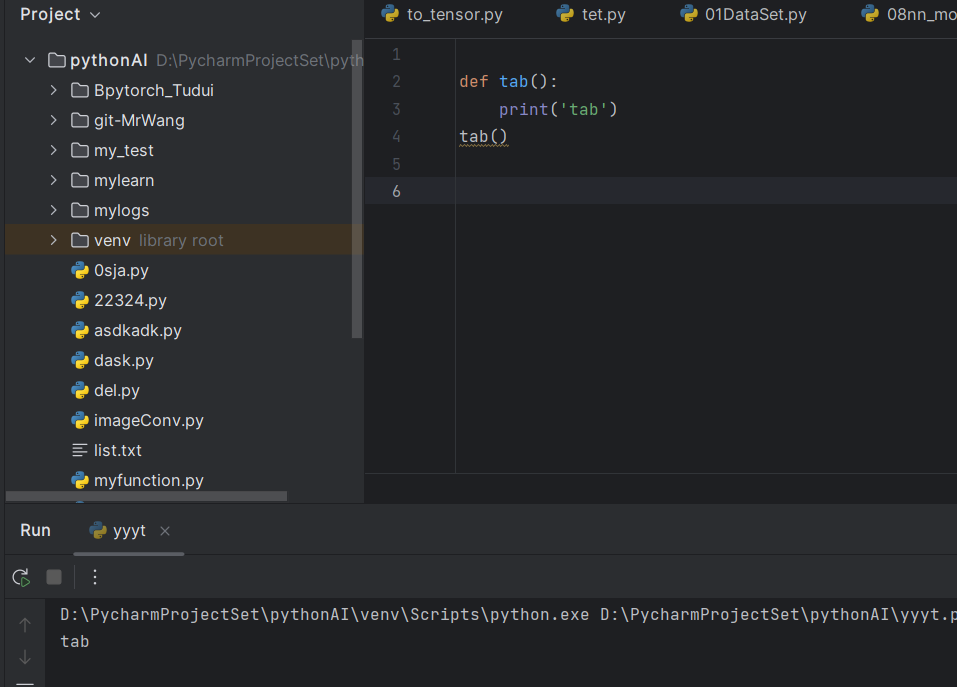Image resolution: width=957 pixels, height=687 pixels.
Task: Click the Python icon of imageConv.py
Action: pyautogui.click(x=80, y=420)
